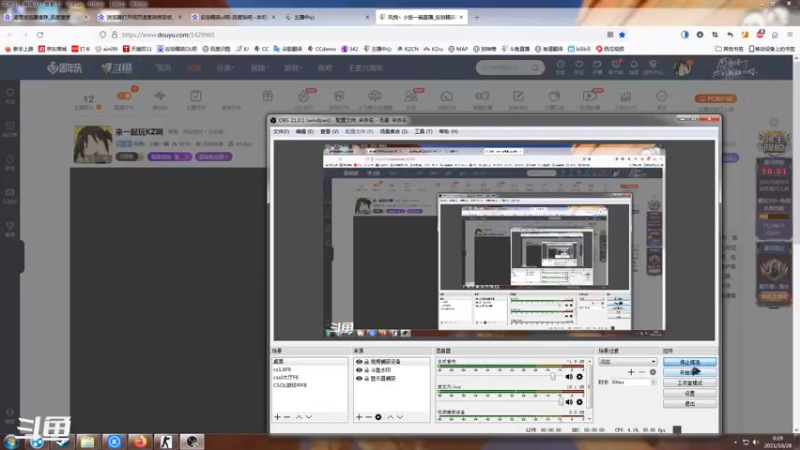The image size is (800, 450).
Task: Click the trophy icon in the Douyu left sidebar
Action: pos(10,226)
